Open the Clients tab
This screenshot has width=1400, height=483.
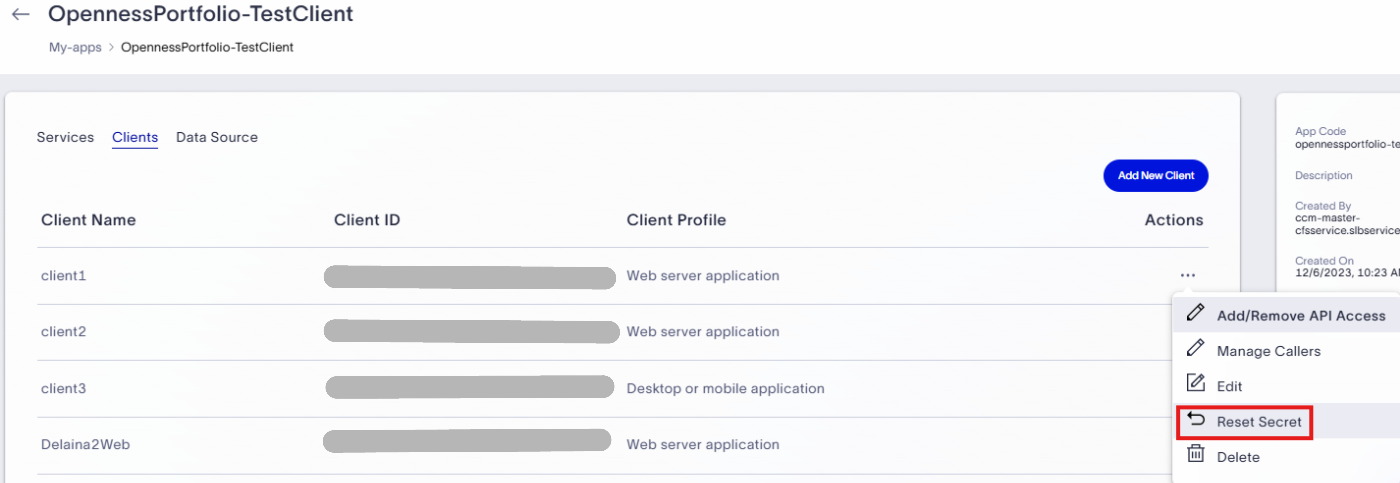[x=135, y=137]
